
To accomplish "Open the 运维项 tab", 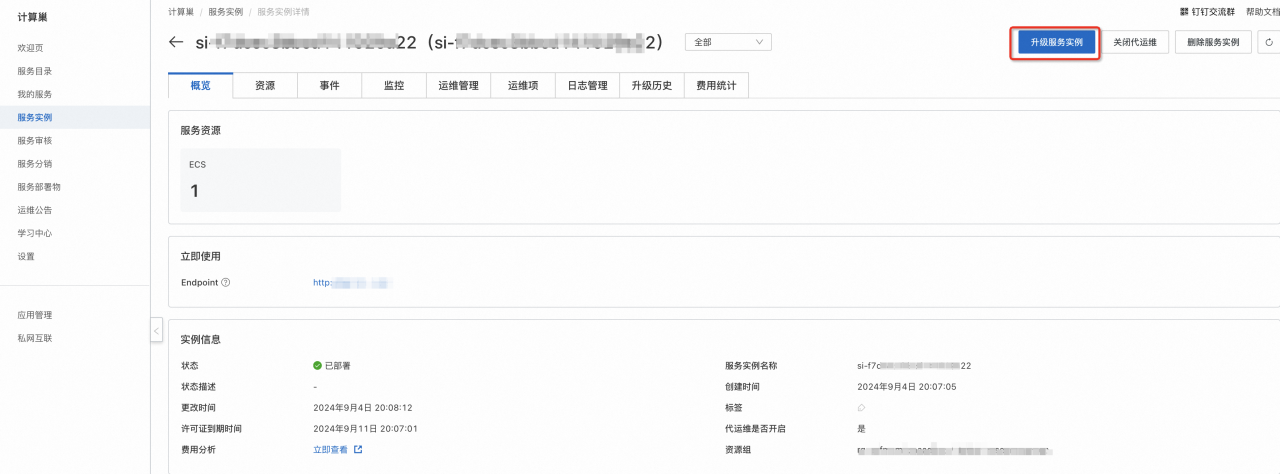I will tap(523, 86).
